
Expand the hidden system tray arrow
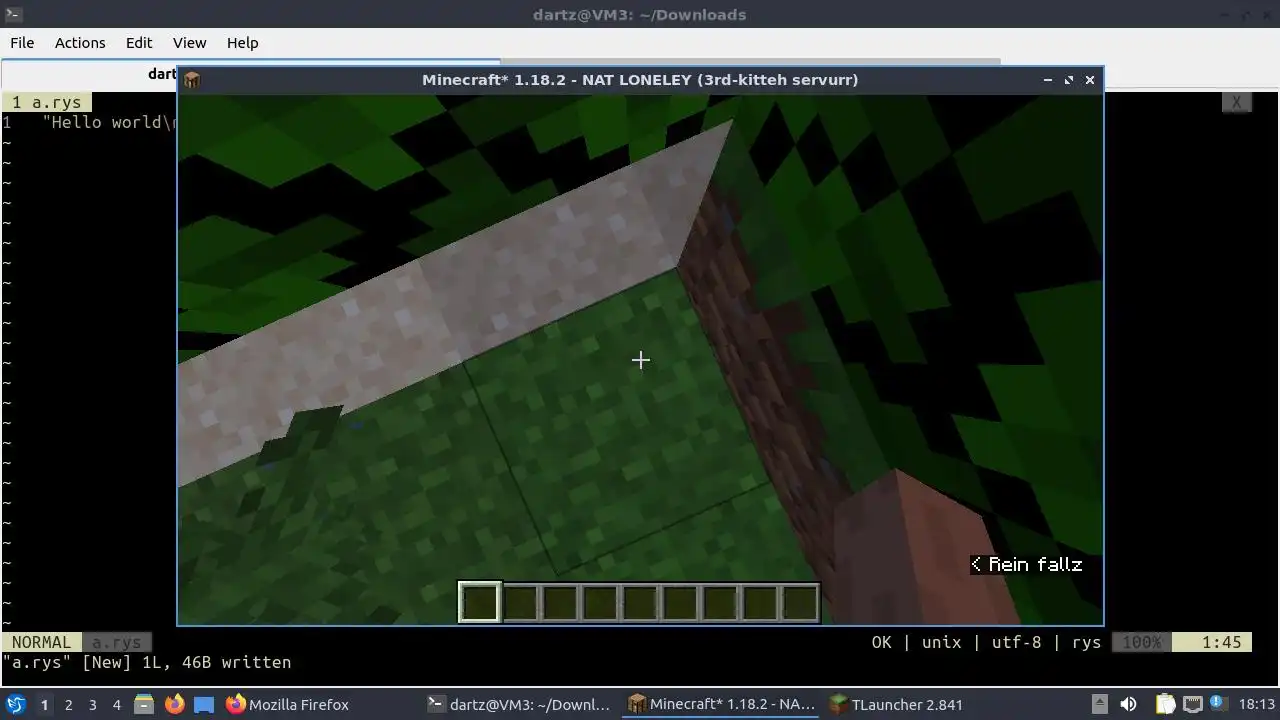click(x=1099, y=704)
